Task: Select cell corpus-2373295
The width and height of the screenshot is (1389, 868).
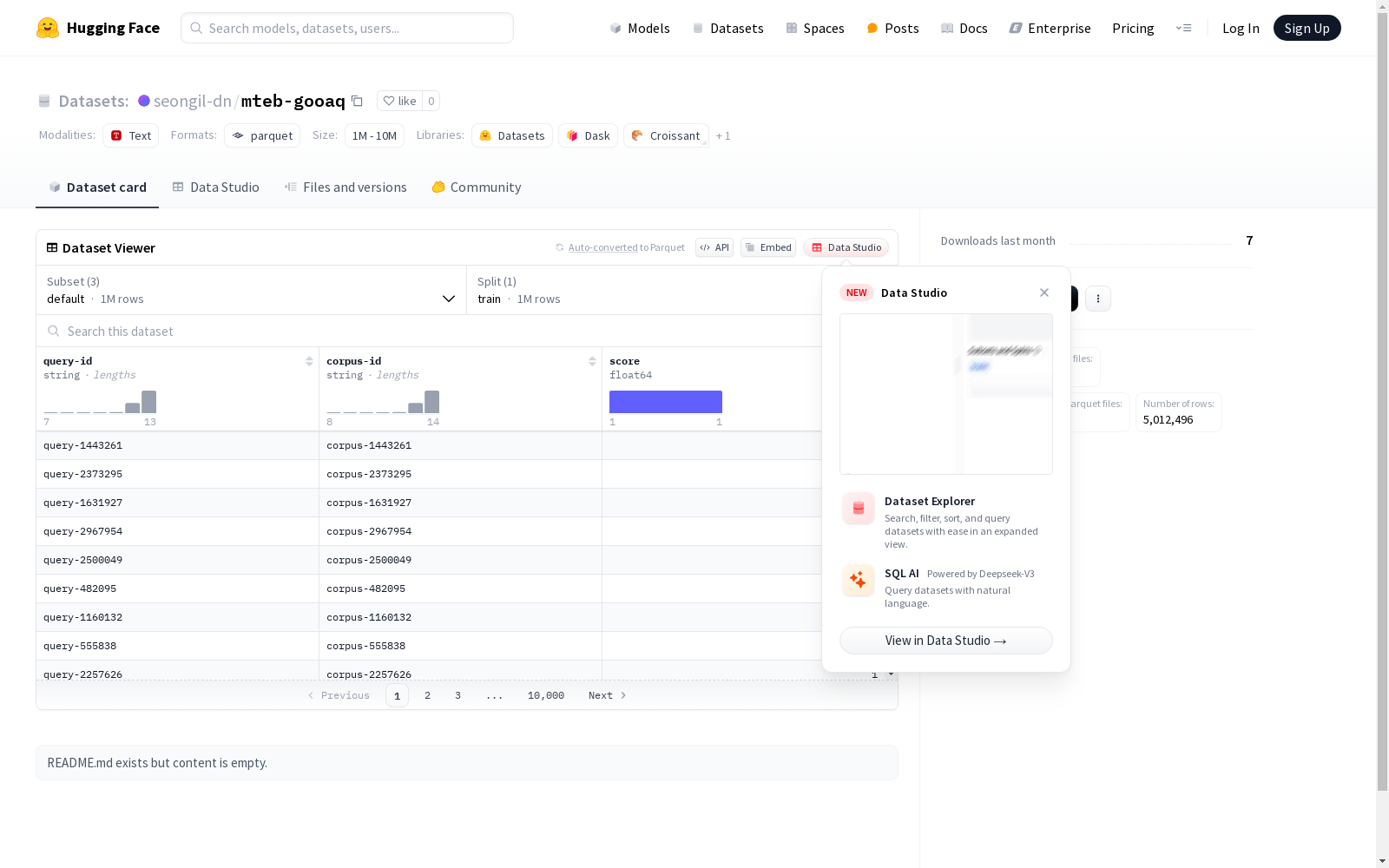Action: 460,474
